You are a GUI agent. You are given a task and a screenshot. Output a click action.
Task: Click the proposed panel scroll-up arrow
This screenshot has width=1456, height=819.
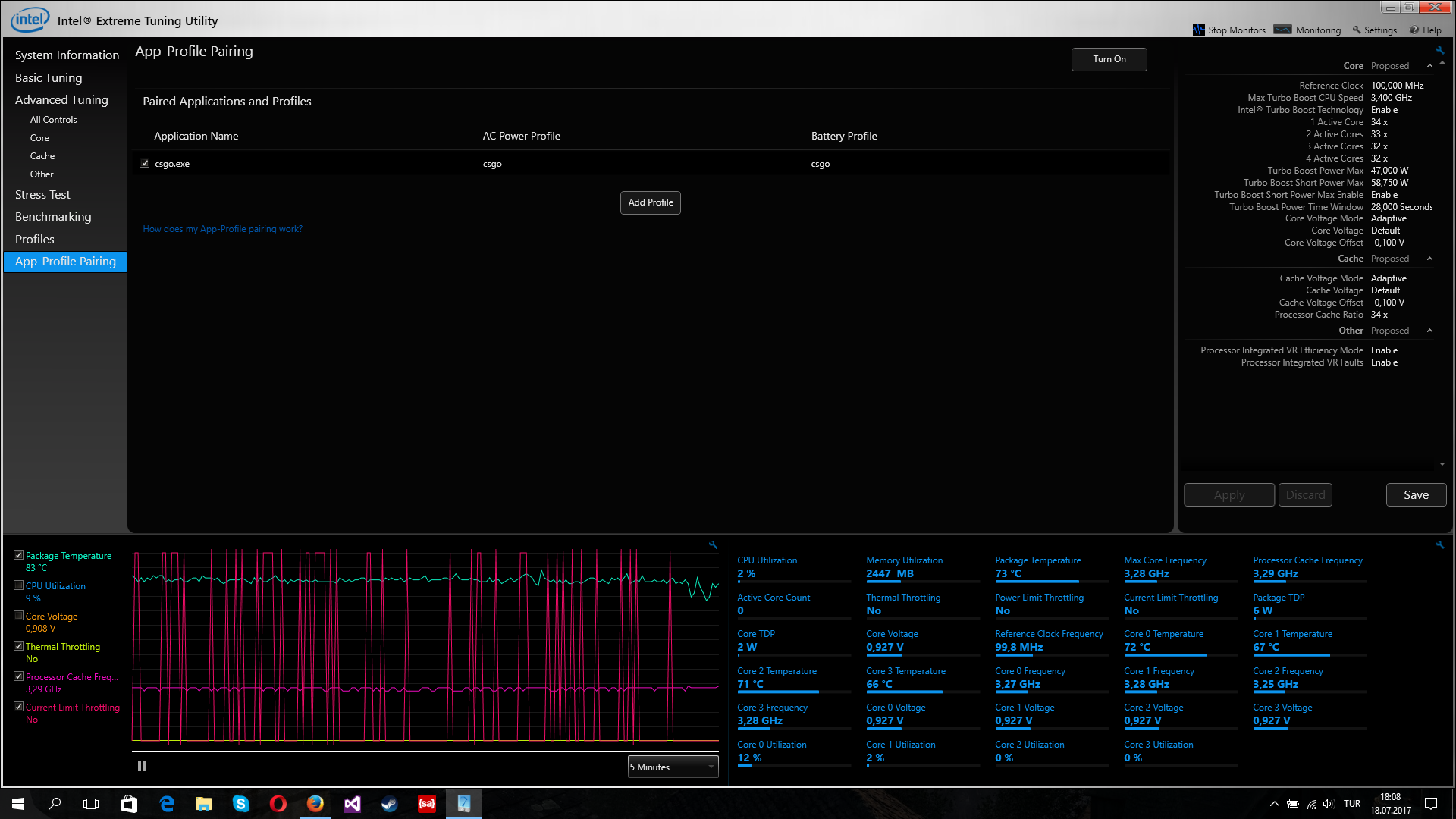pyautogui.click(x=1442, y=64)
